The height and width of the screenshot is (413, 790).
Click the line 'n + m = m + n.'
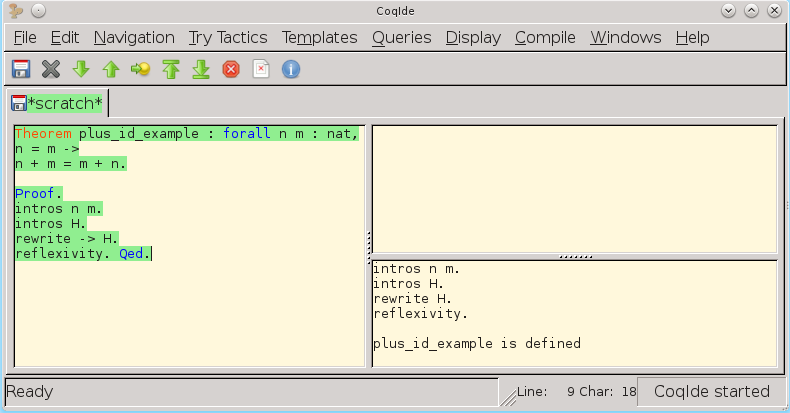71,164
